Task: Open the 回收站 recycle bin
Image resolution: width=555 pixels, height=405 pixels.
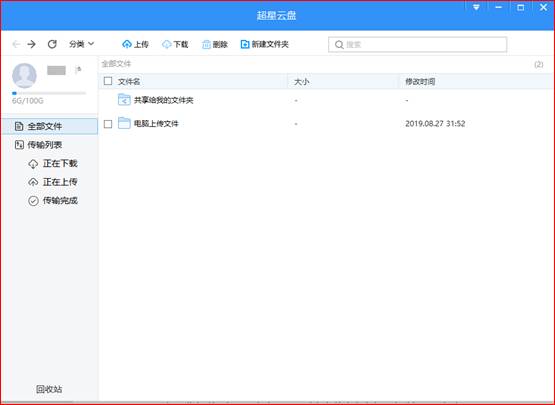Action: [x=49, y=389]
